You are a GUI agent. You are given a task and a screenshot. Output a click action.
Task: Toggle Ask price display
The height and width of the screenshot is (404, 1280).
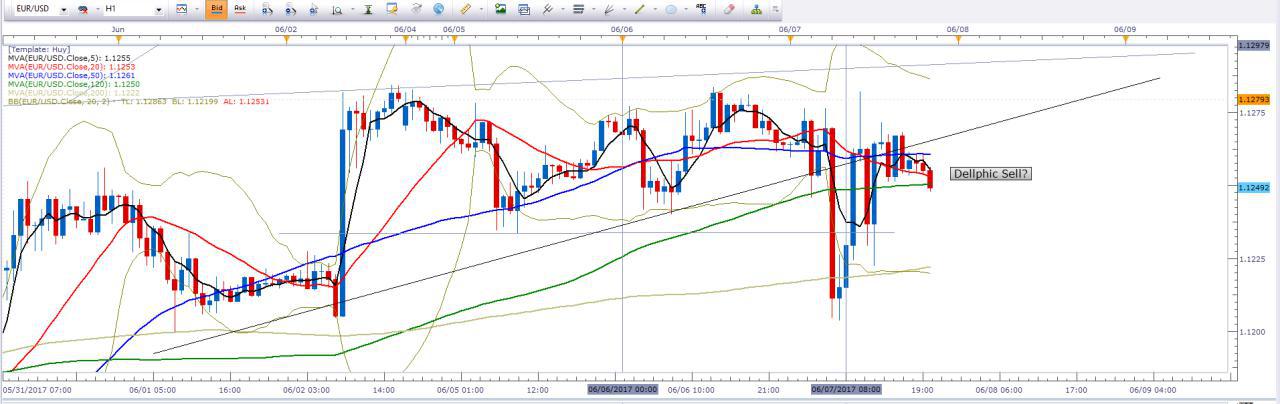pos(240,9)
